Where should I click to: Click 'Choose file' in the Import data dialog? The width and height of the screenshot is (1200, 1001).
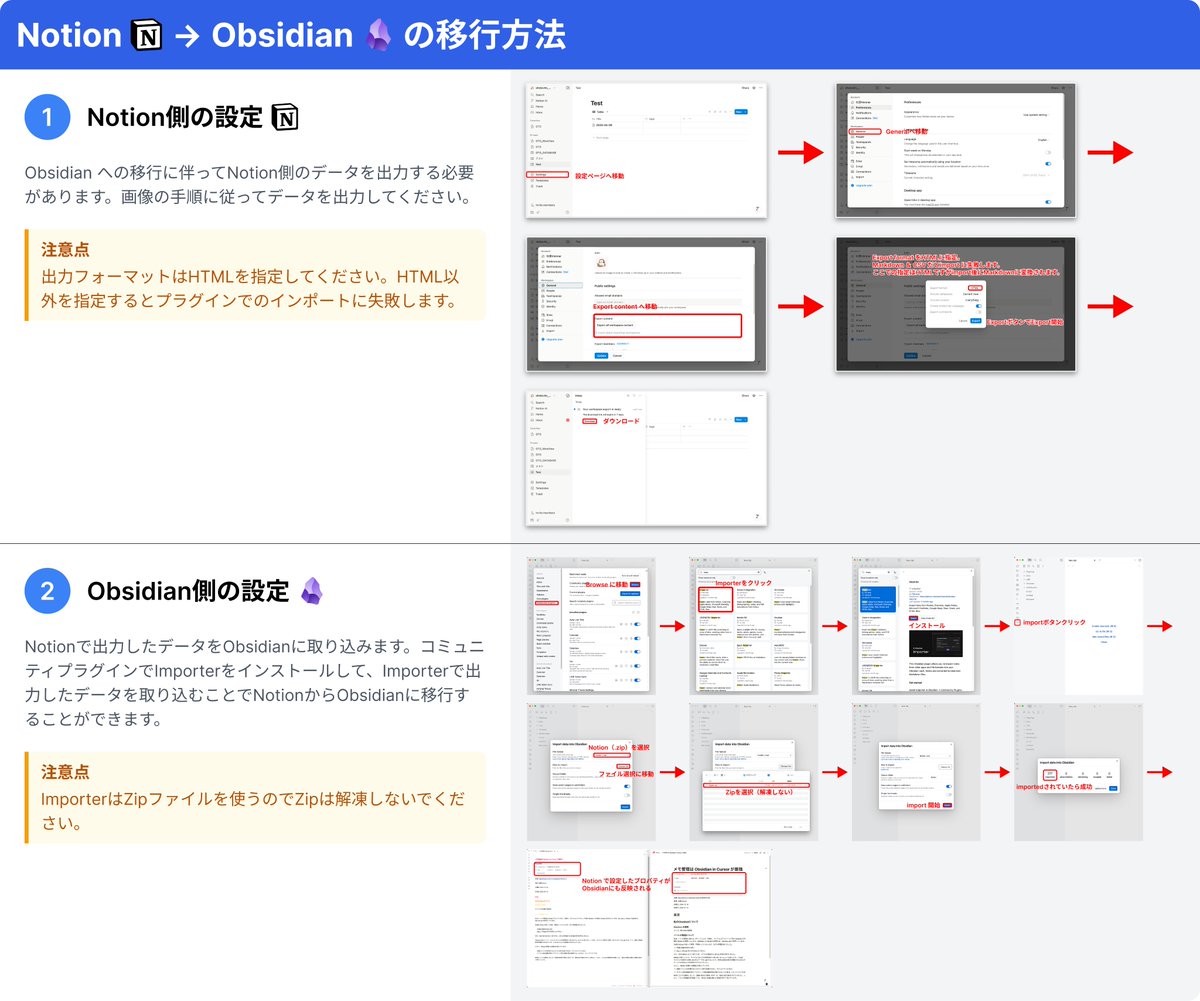623,767
